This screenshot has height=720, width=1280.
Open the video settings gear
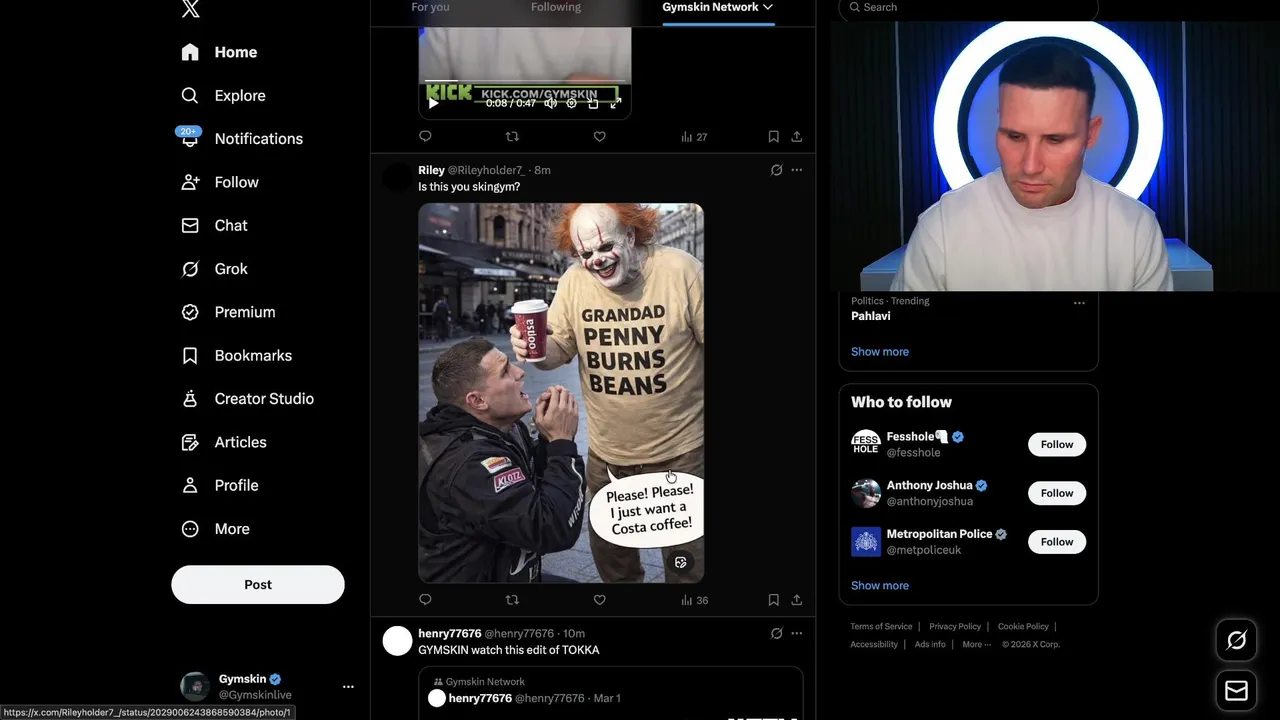point(572,103)
